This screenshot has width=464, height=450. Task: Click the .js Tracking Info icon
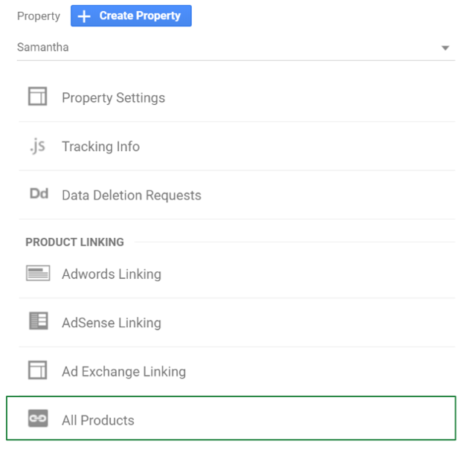[37, 146]
